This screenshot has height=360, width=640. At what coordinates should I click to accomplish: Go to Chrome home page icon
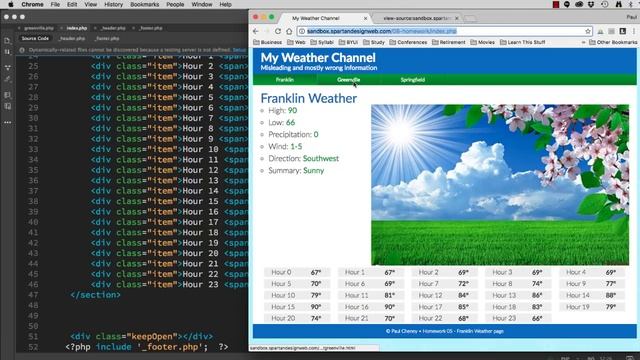coord(289,31)
